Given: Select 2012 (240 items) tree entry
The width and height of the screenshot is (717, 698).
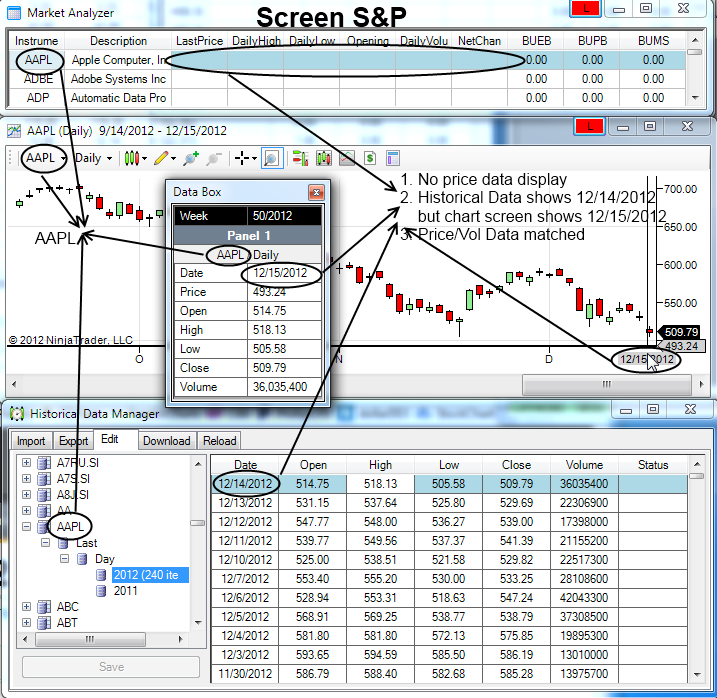Looking at the screenshot, I should (x=150, y=575).
